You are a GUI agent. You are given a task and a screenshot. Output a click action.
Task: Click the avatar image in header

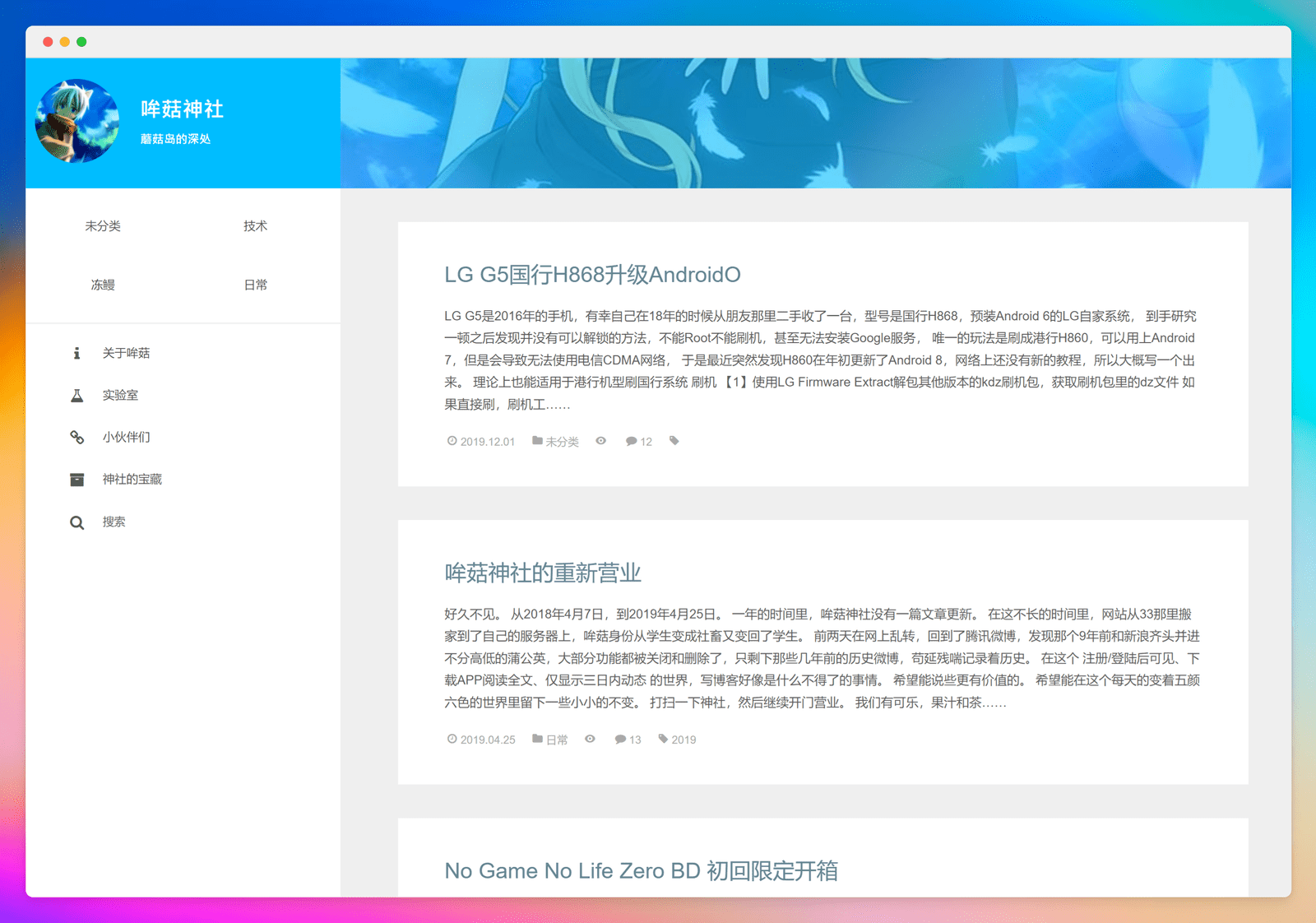point(76,121)
